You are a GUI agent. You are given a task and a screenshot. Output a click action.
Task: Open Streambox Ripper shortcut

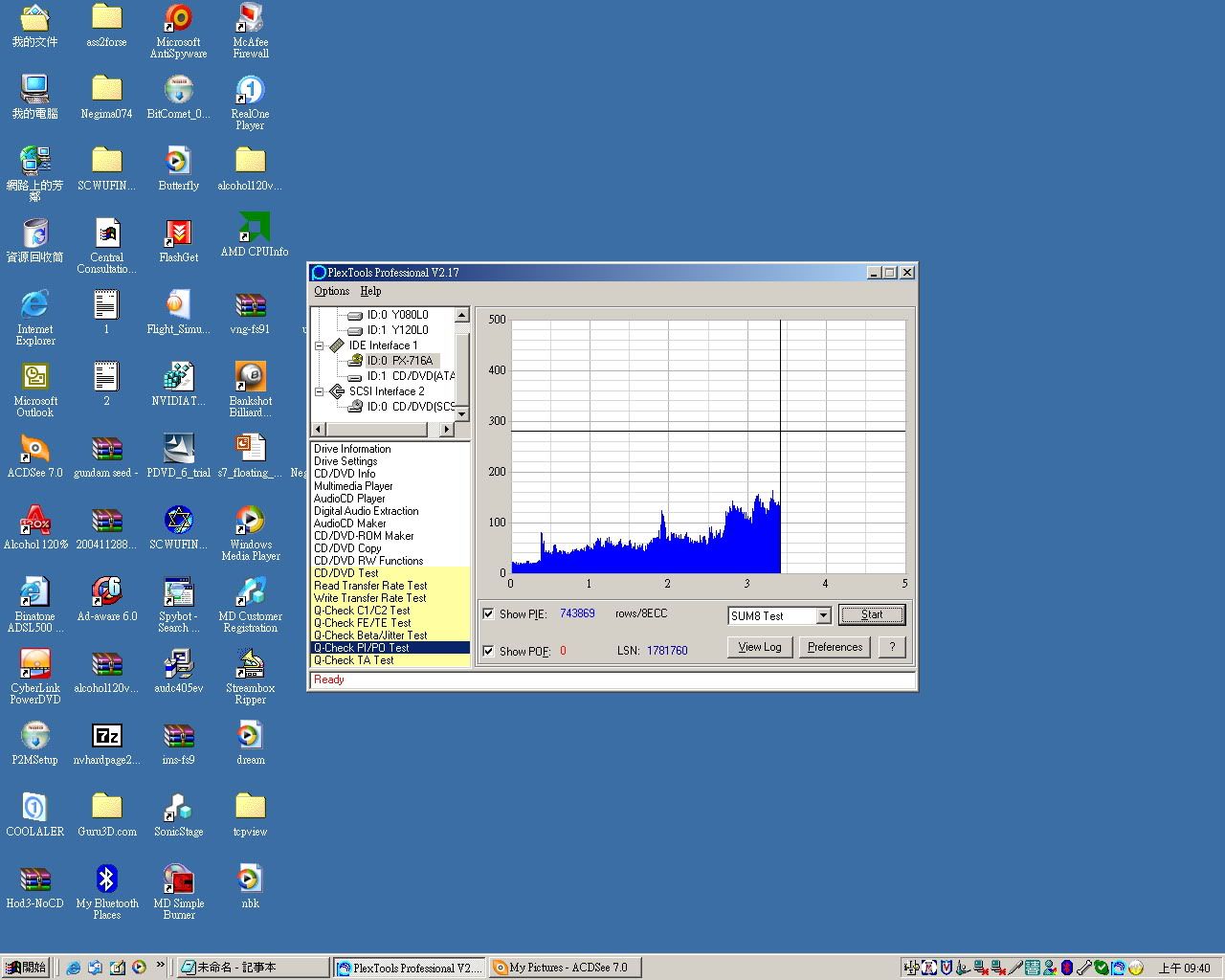[x=250, y=678]
